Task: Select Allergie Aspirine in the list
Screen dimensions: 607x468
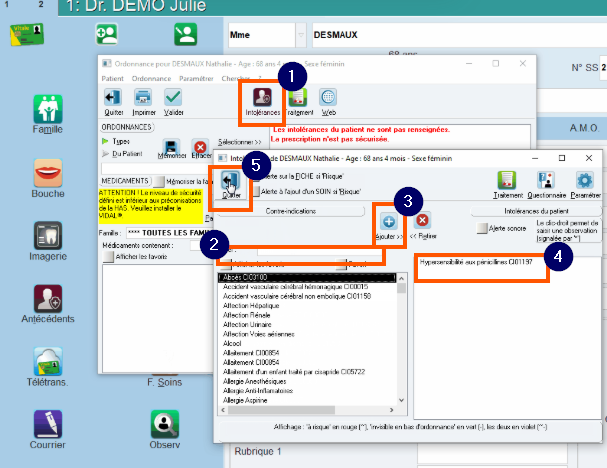Action: click(x=245, y=400)
